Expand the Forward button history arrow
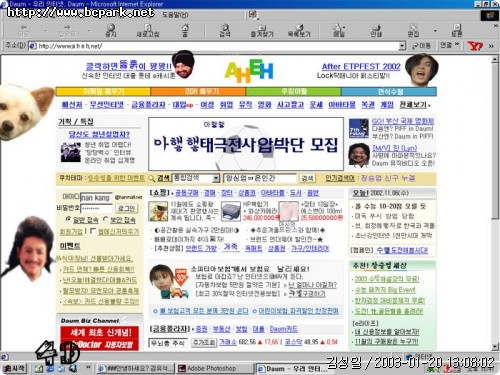Viewport: 500px width, 375px height. coord(89,31)
